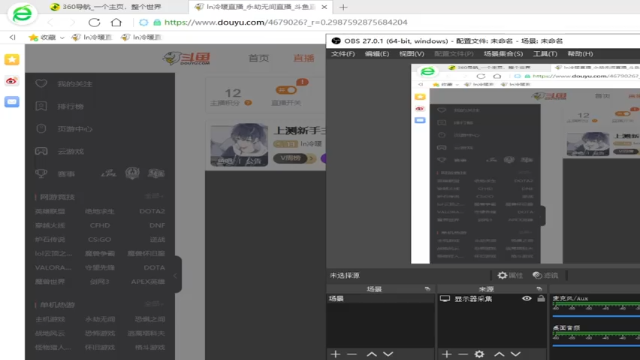Expand 全部 next to 单机热游
Viewport: 640px width, 360px height.
[154, 304]
